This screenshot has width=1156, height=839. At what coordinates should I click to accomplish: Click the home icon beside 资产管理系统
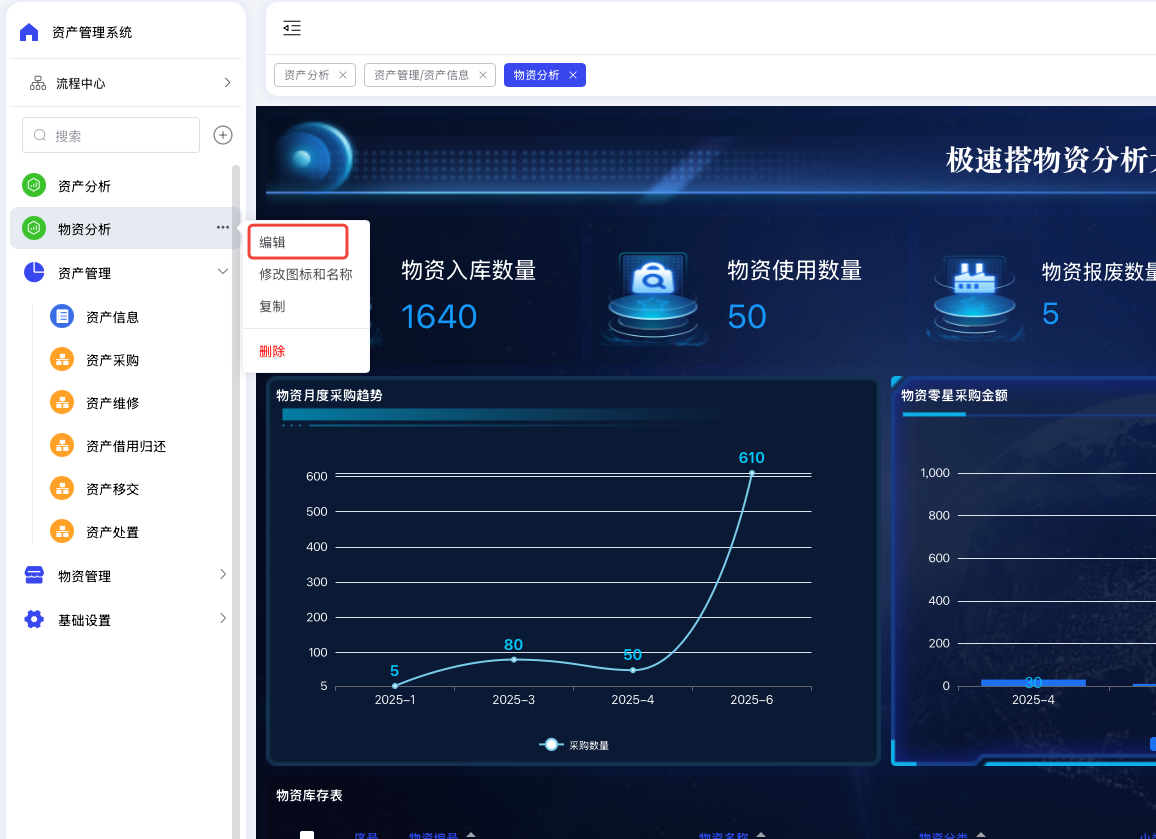pyautogui.click(x=29, y=32)
